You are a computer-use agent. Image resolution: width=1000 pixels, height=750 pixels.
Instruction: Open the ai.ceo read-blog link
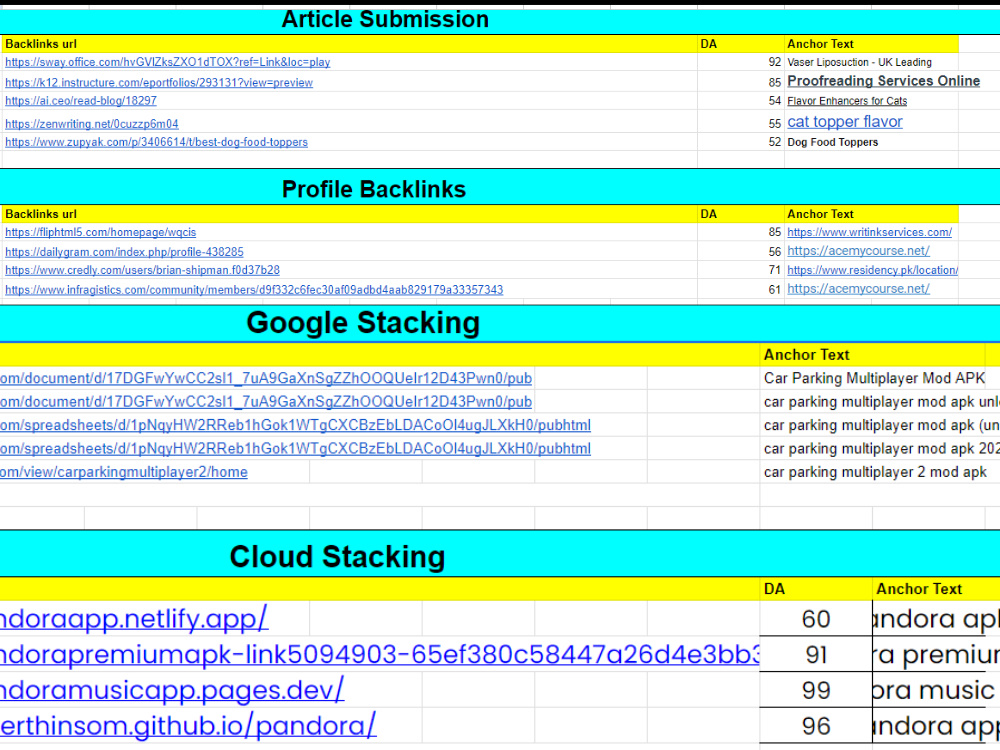coord(81,101)
